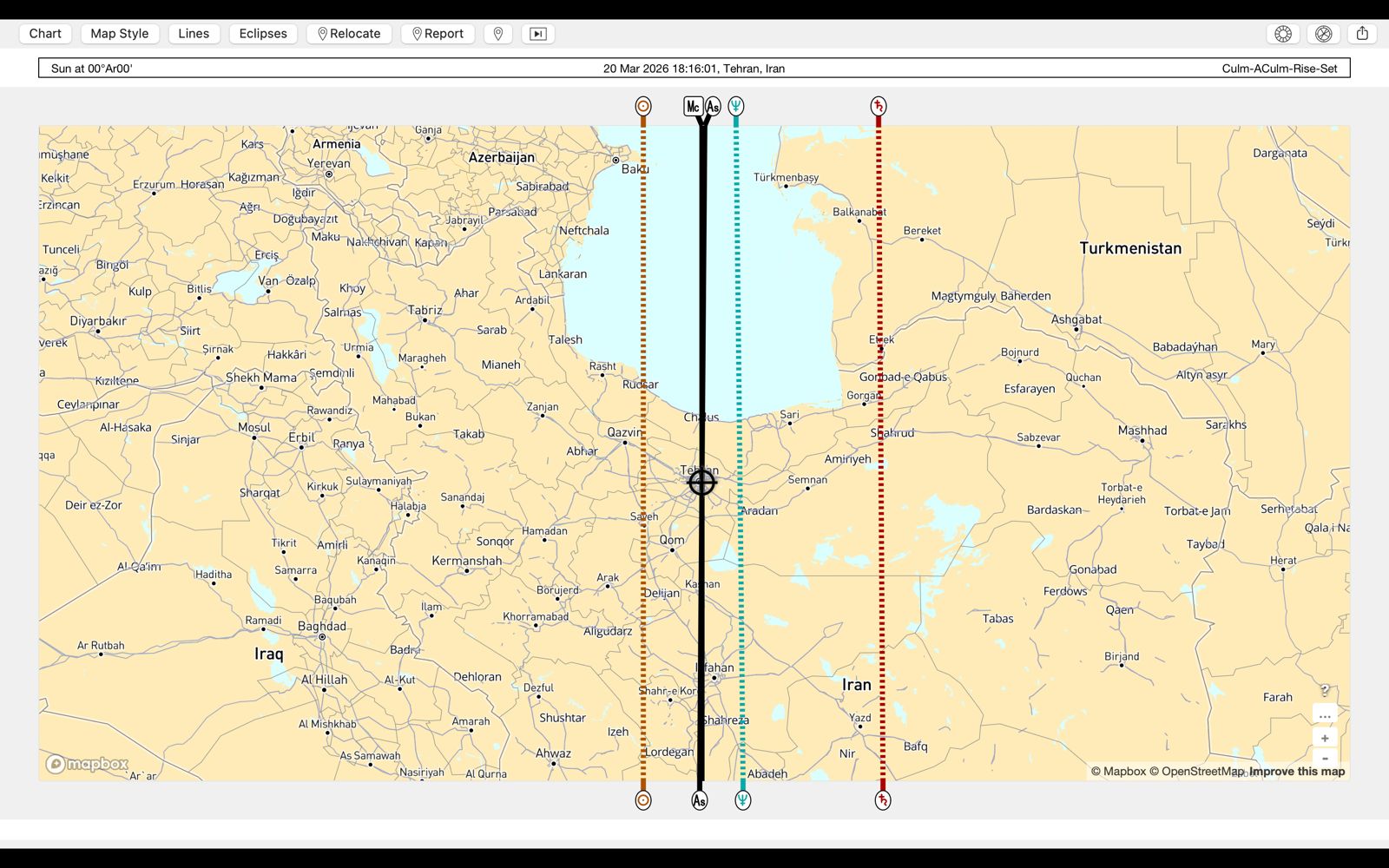The height and width of the screenshot is (868, 1389).
Task: Expand the Eclipses menu
Action: pyautogui.click(x=263, y=34)
